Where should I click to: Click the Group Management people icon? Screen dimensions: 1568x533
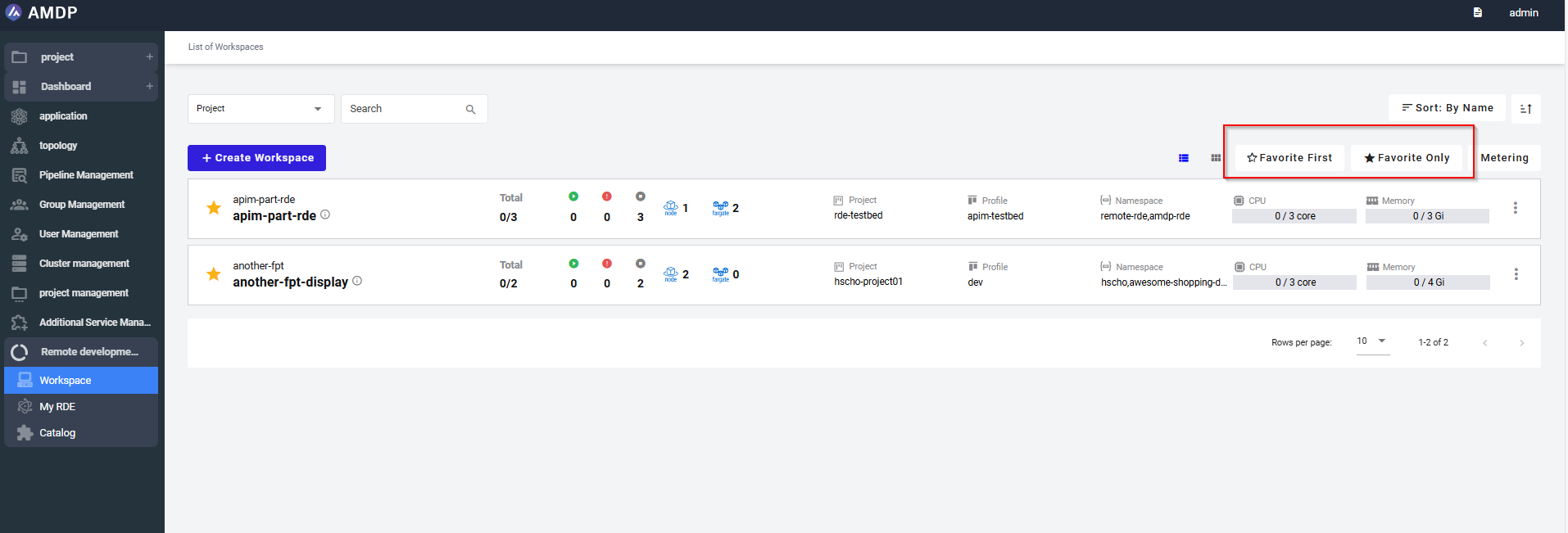point(19,205)
